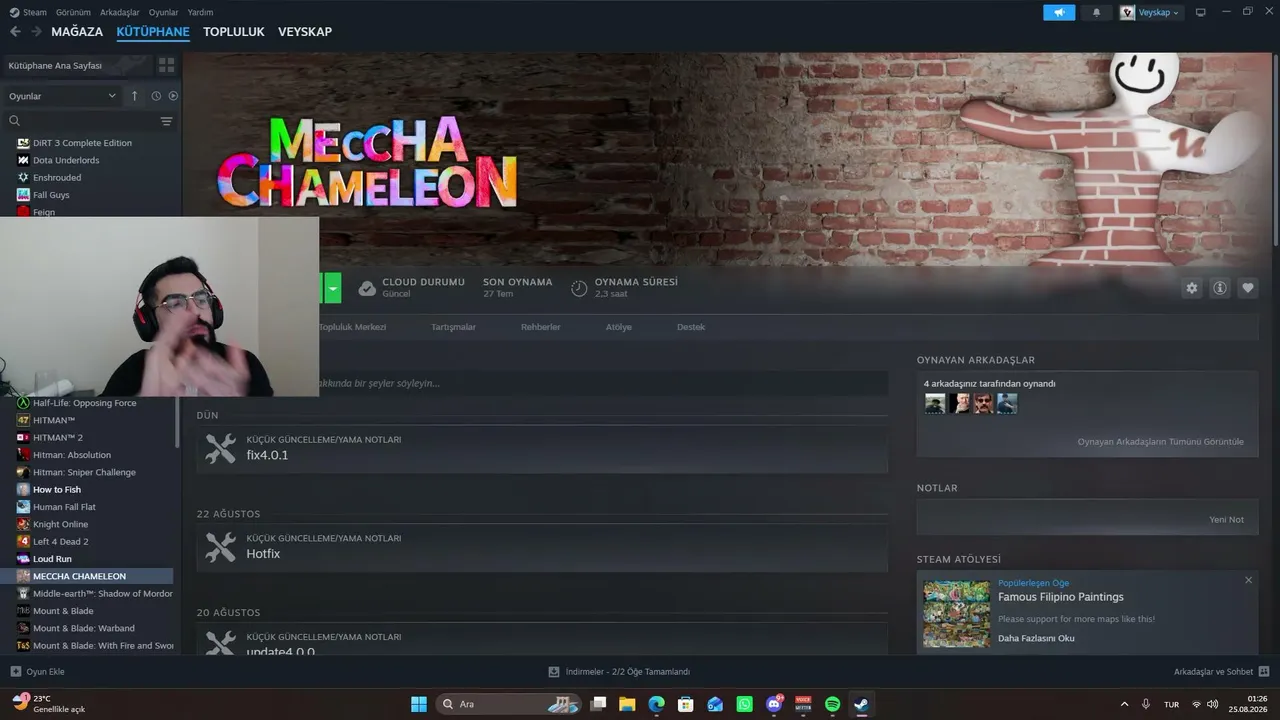Go to the KÜTÜPHANE tab
Viewport: 1280px width, 720px height.
click(153, 32)
